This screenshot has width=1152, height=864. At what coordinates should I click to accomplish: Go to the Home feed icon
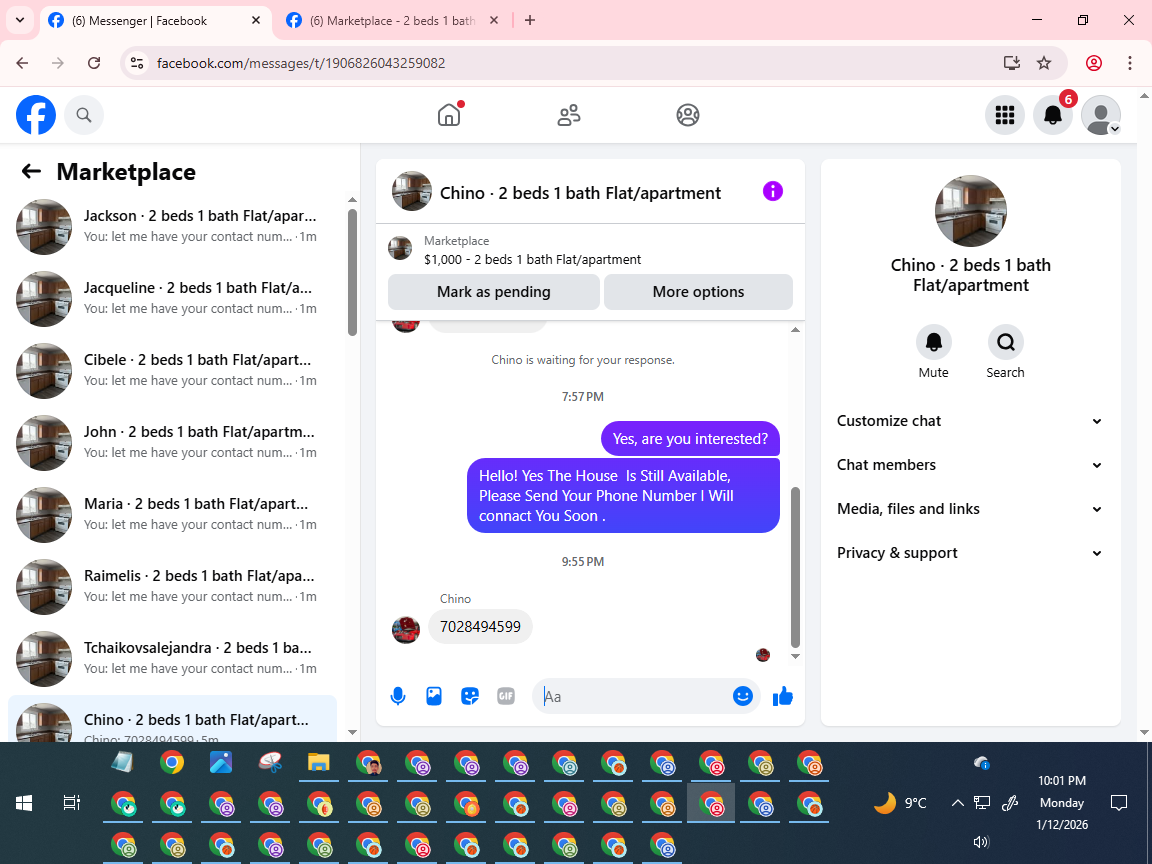449,115
